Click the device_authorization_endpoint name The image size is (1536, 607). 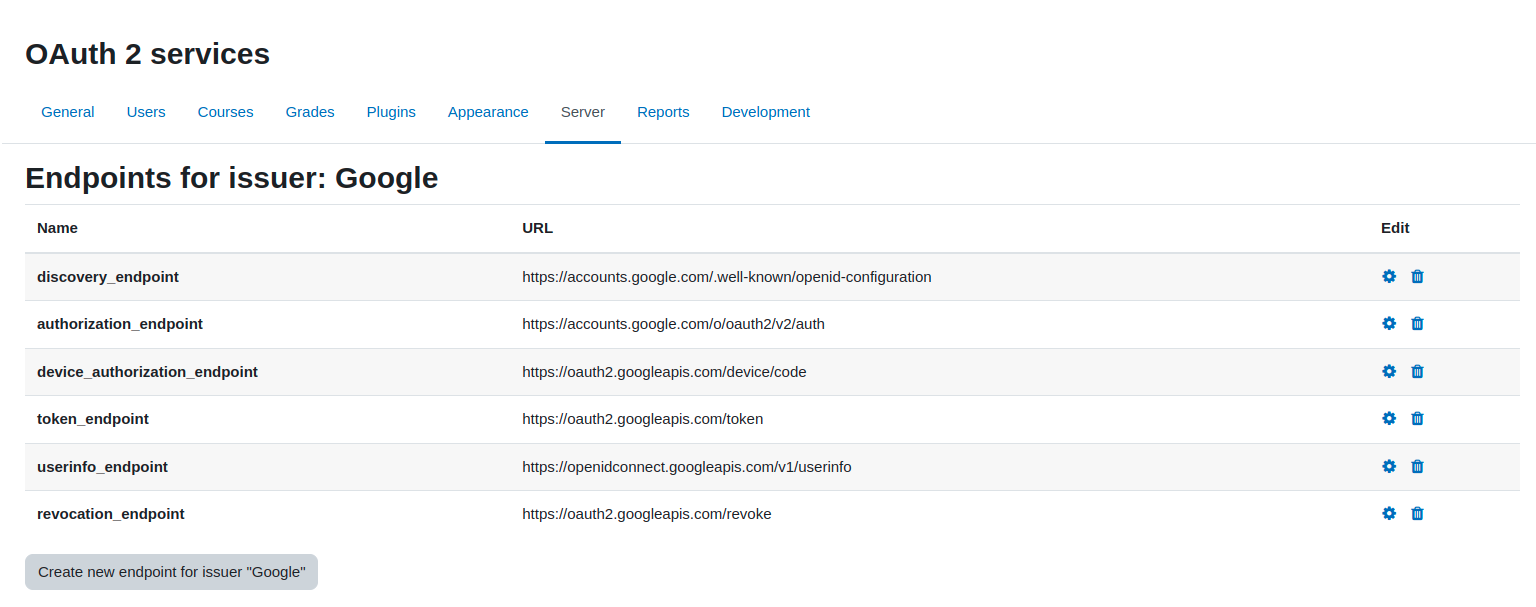pyautogui.click(x=147, y=372)
